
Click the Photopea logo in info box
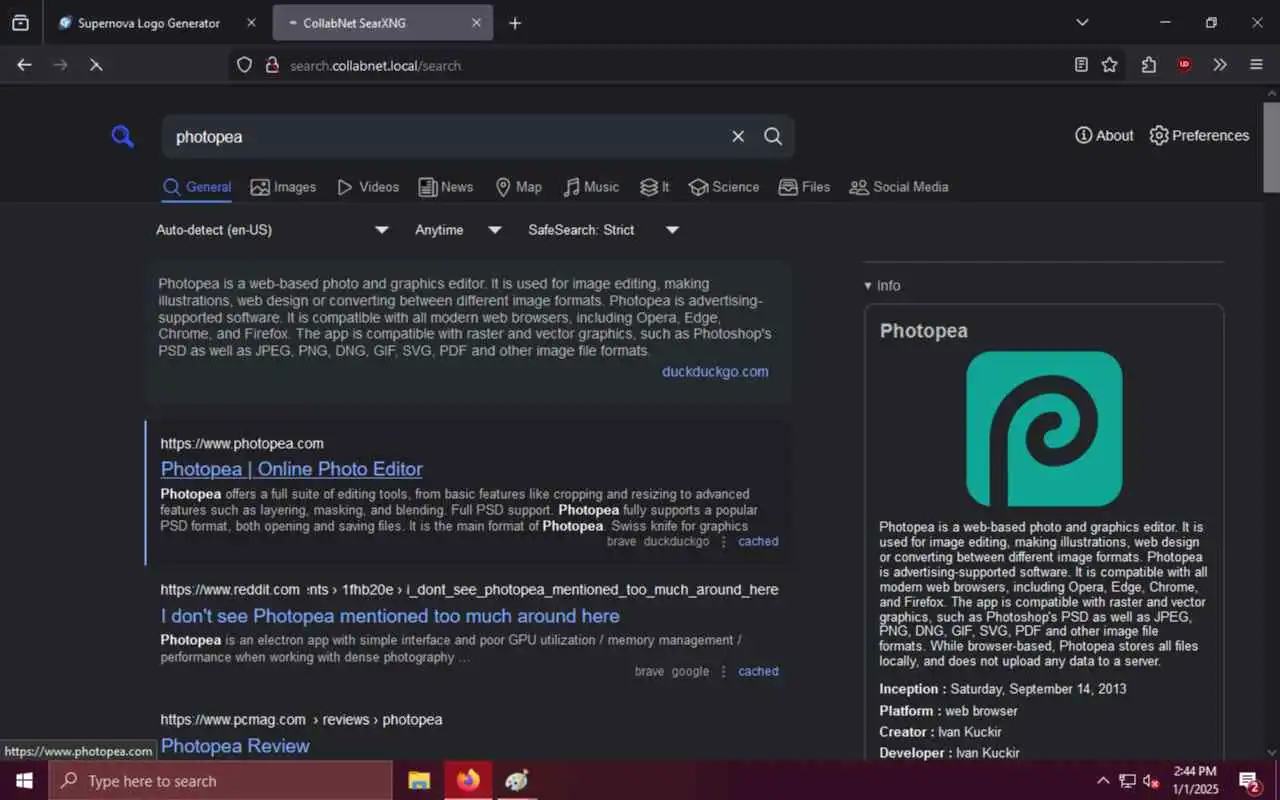pyautogui.click(x=1044, y=428)
